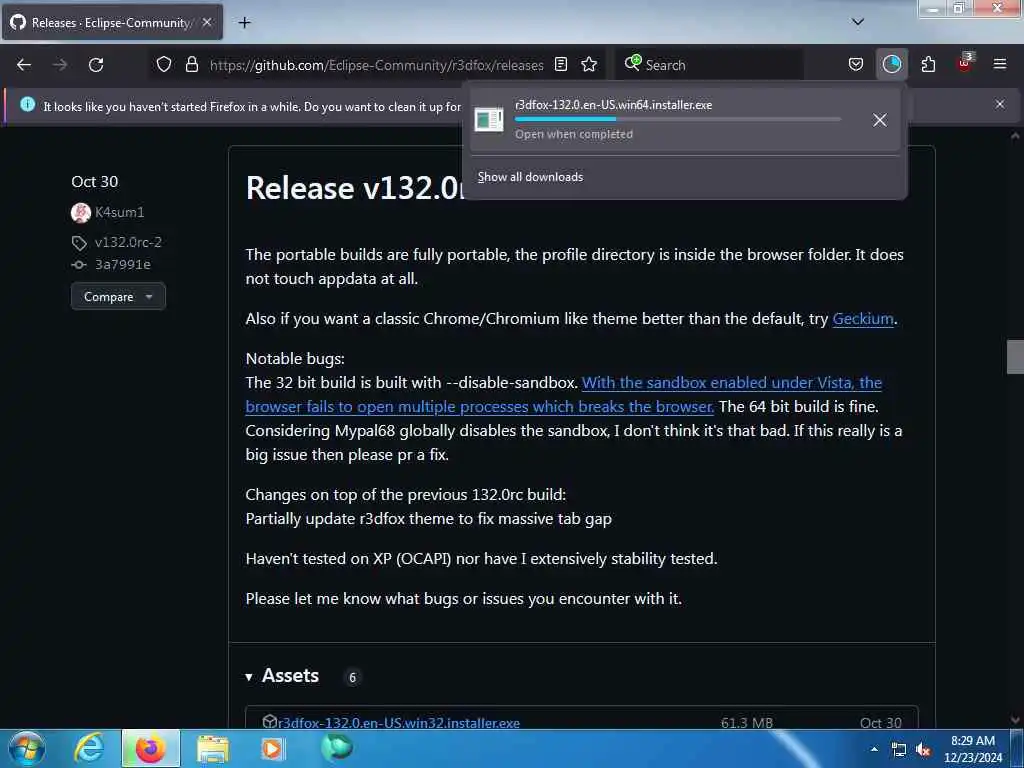Open the hamburger application menu

1000,65
